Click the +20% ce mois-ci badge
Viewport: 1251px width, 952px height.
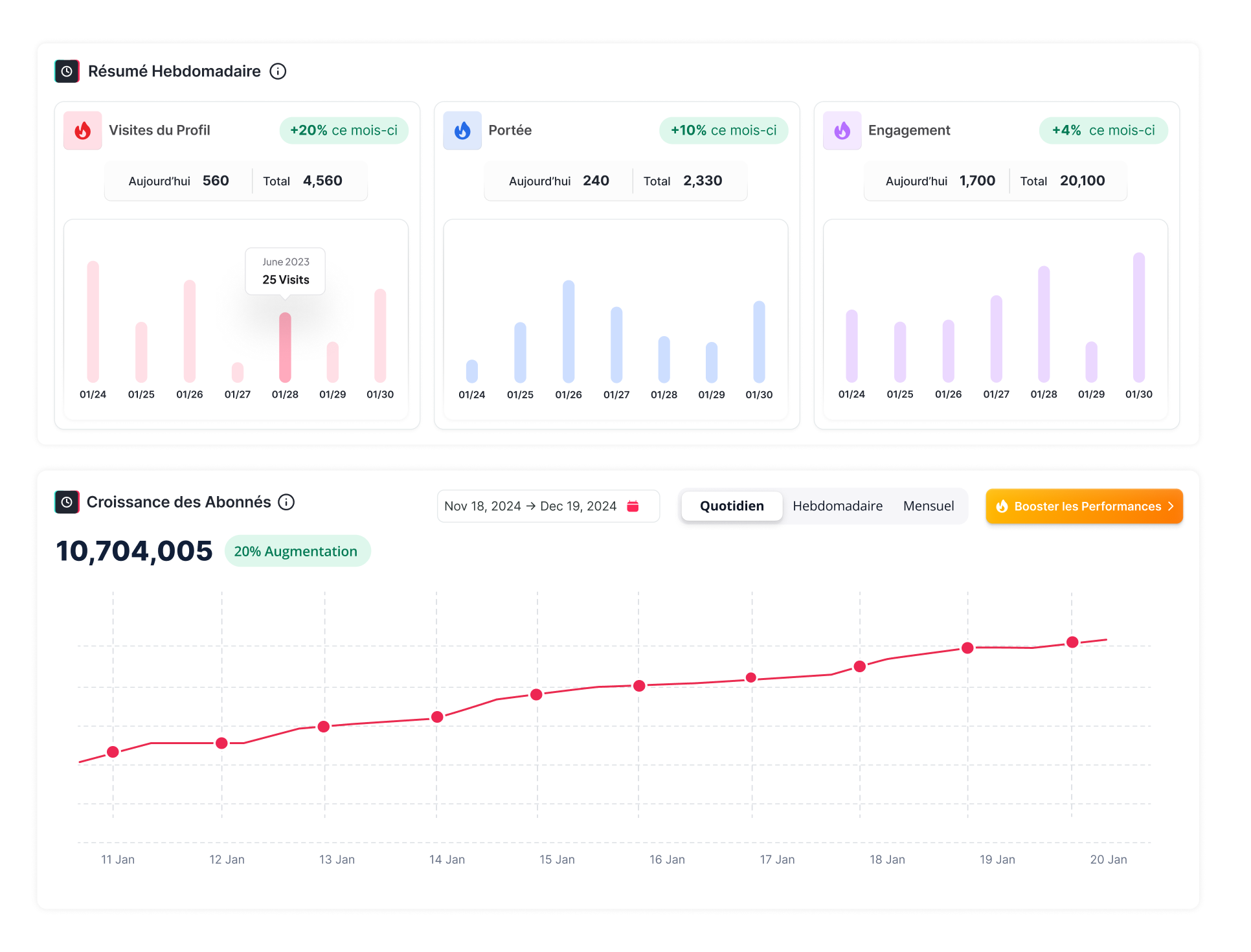pos(344,130)
